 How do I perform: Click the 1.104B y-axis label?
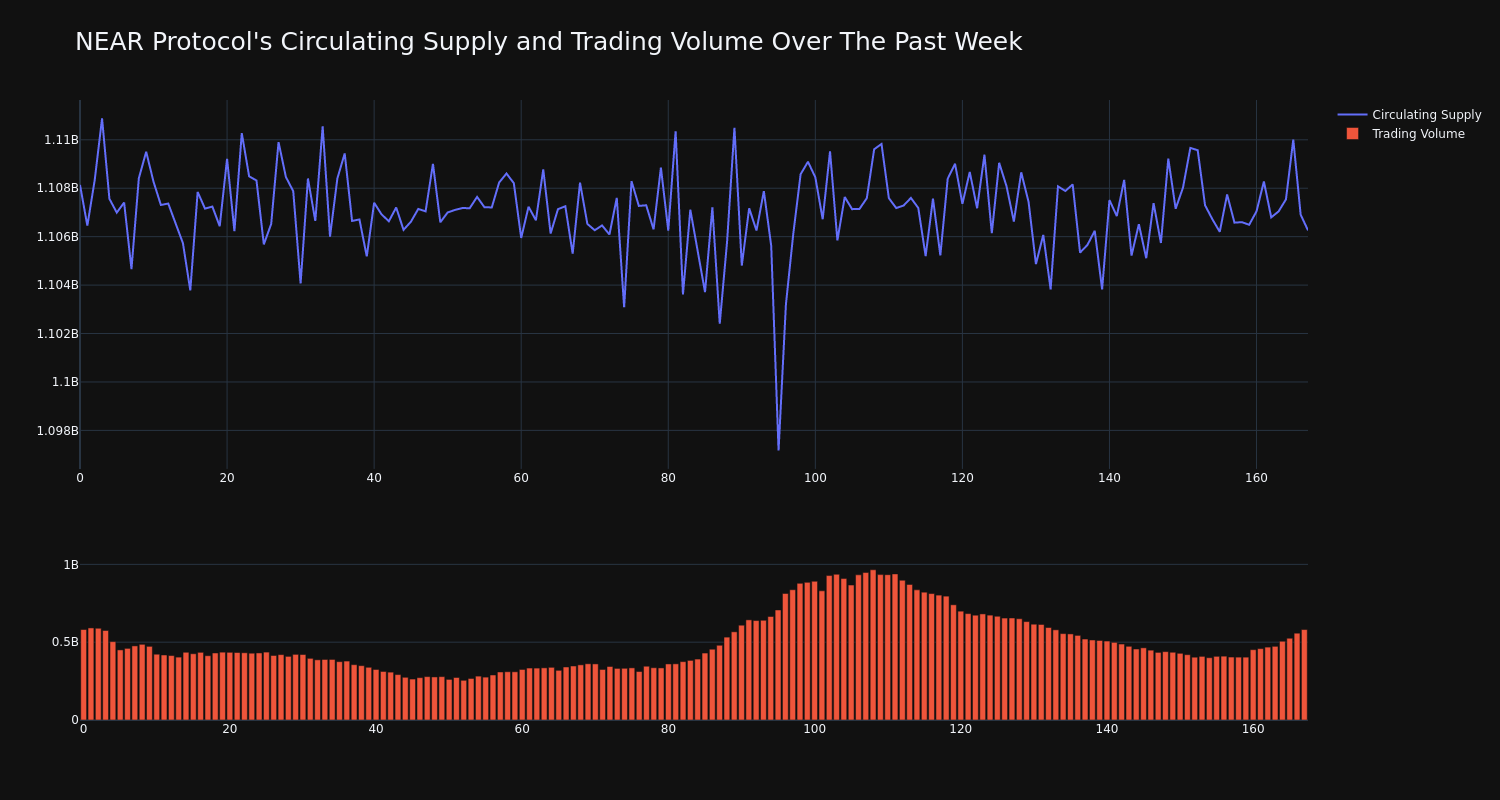57,285
